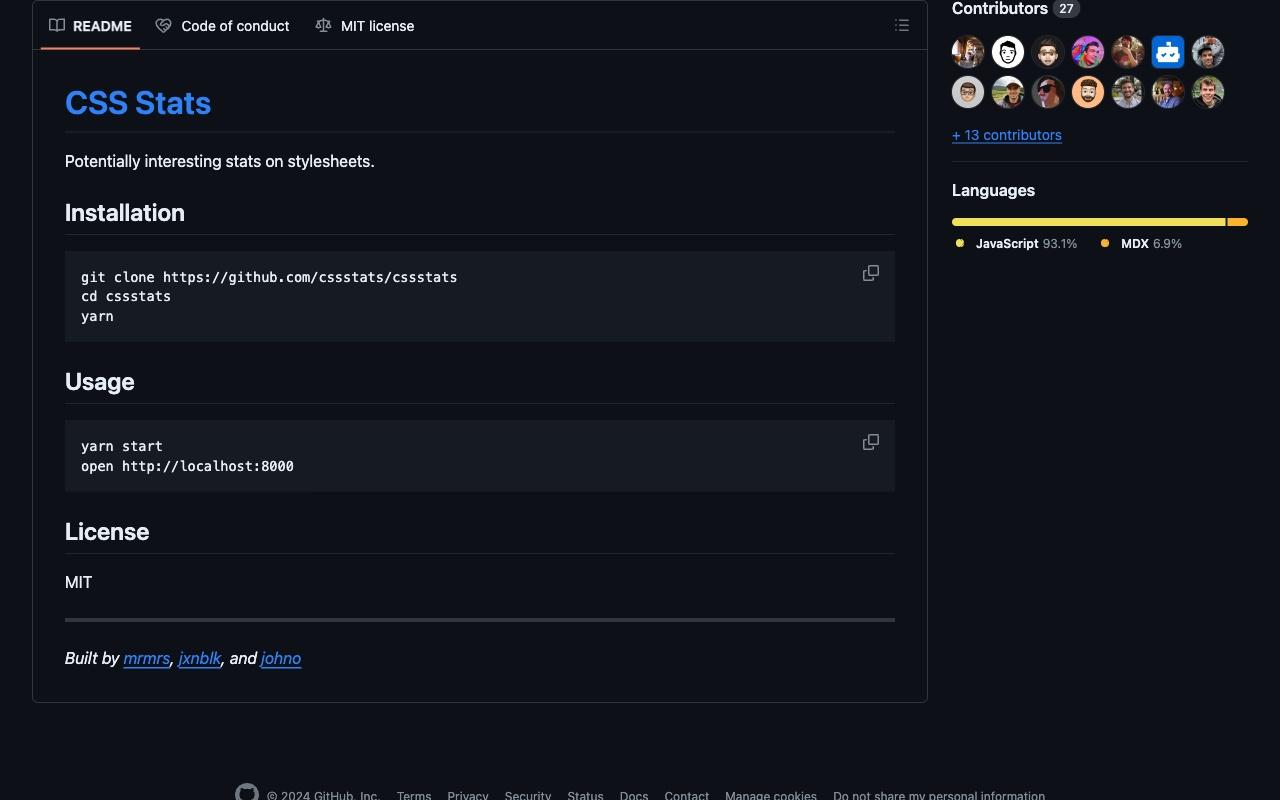Open the Docs footer link
The width and height of the screenshot is (1280, 800).
click(x=634, y=796)
